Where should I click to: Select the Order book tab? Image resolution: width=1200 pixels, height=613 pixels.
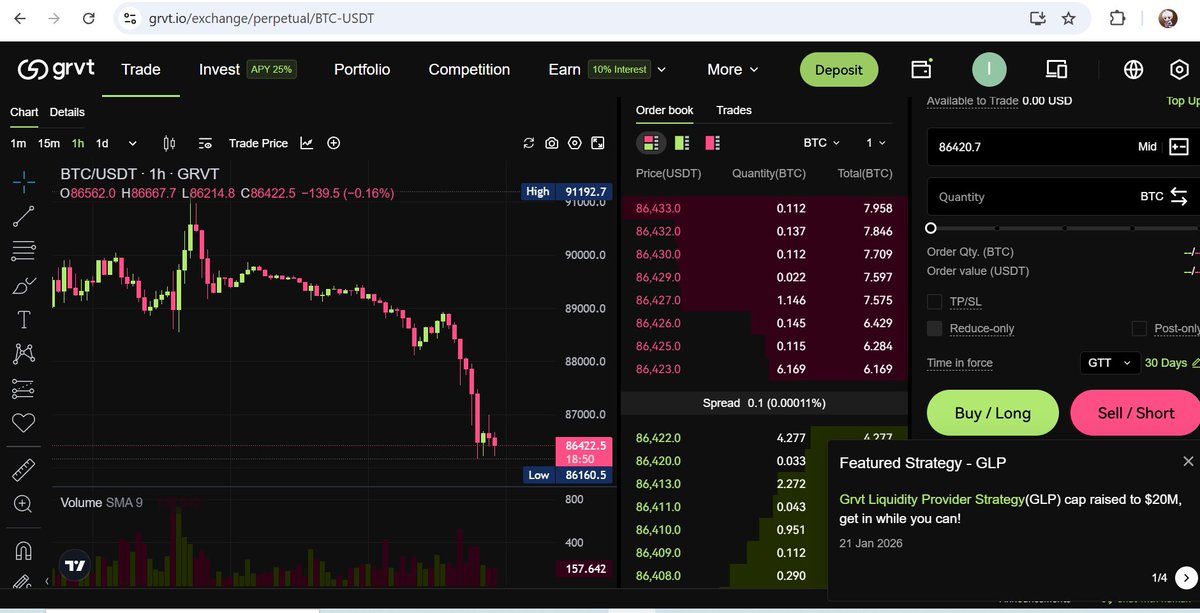tap(664, 110)
